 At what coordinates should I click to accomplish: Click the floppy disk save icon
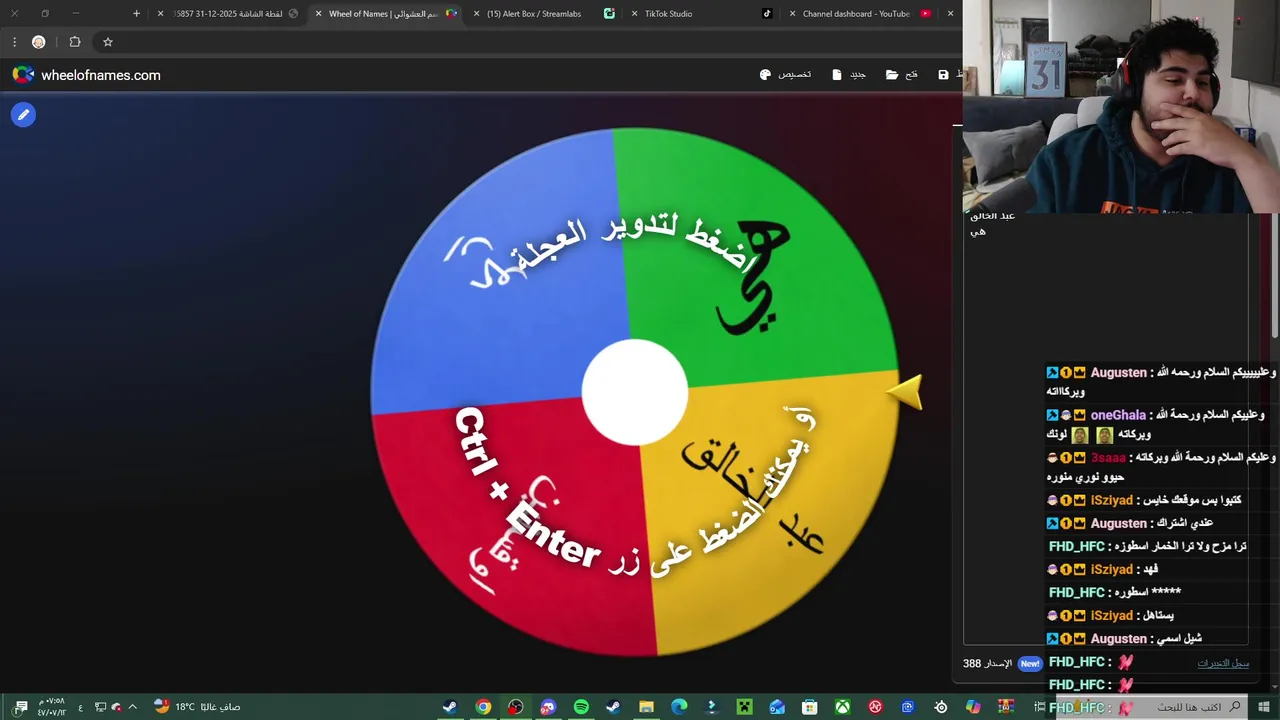click(943, 75)
